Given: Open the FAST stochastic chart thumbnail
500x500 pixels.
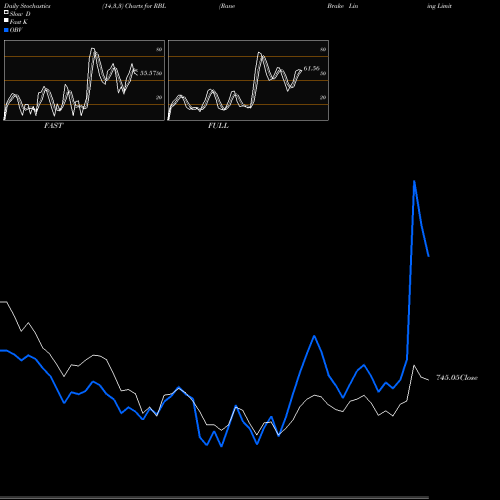Looking at the screenshot, I should tap(84, 80).
